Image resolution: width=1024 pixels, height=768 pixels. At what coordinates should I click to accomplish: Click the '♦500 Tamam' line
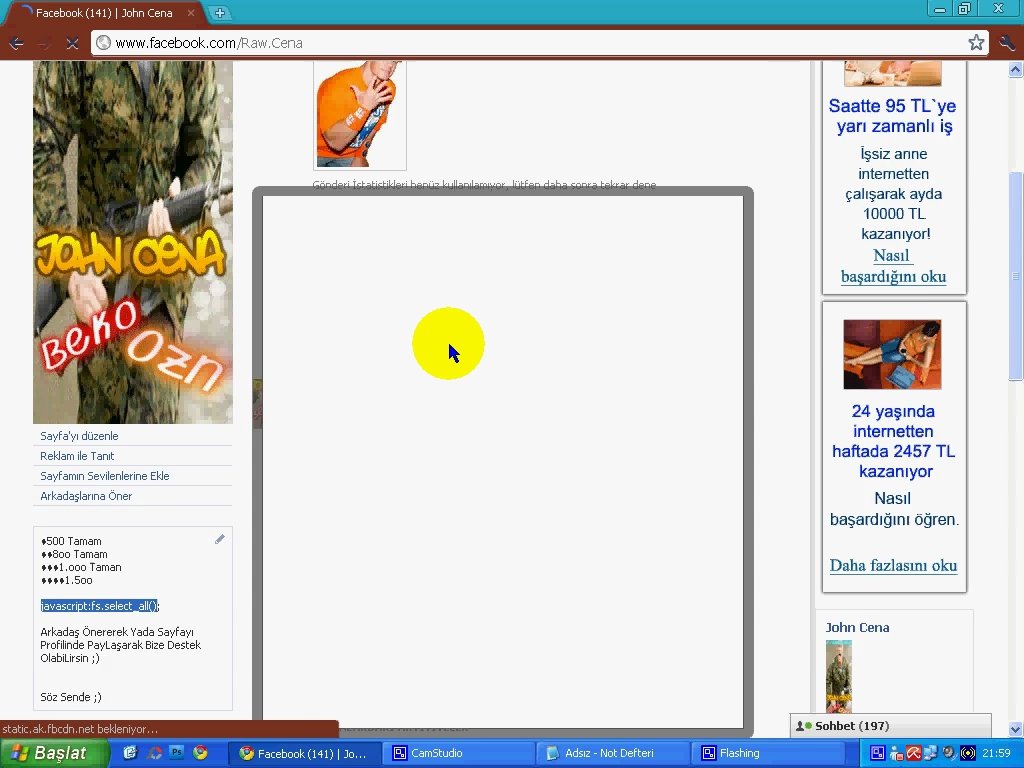tap(71, 541)
